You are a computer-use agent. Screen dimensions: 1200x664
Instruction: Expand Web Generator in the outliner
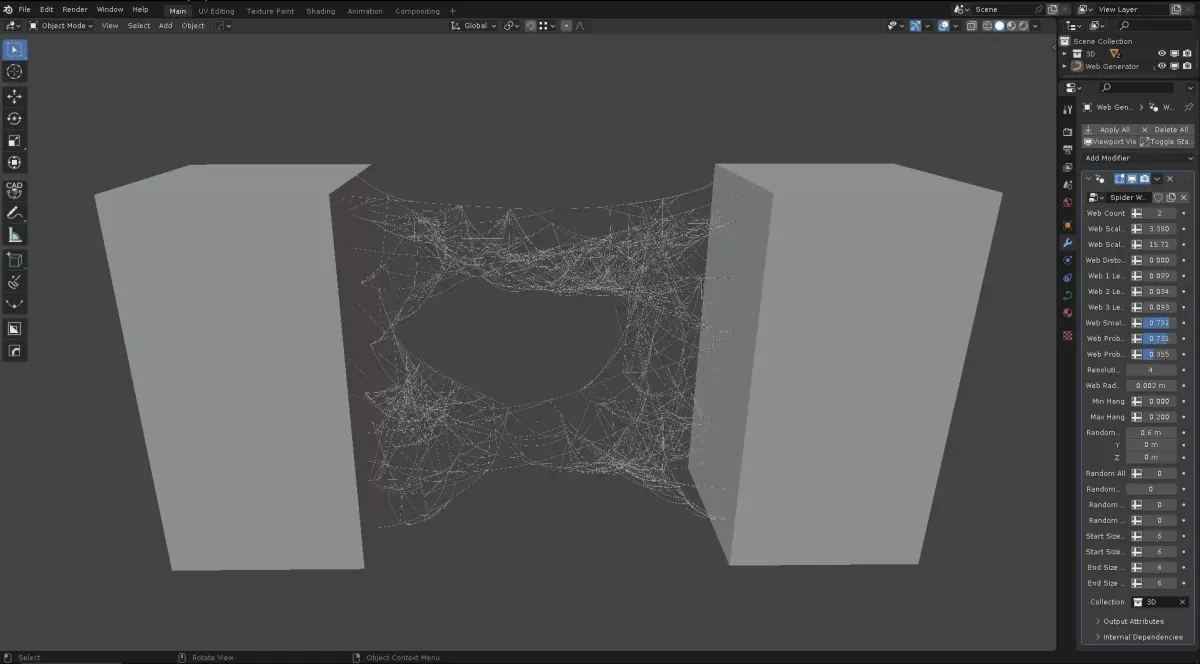(x=1064, y=66)
